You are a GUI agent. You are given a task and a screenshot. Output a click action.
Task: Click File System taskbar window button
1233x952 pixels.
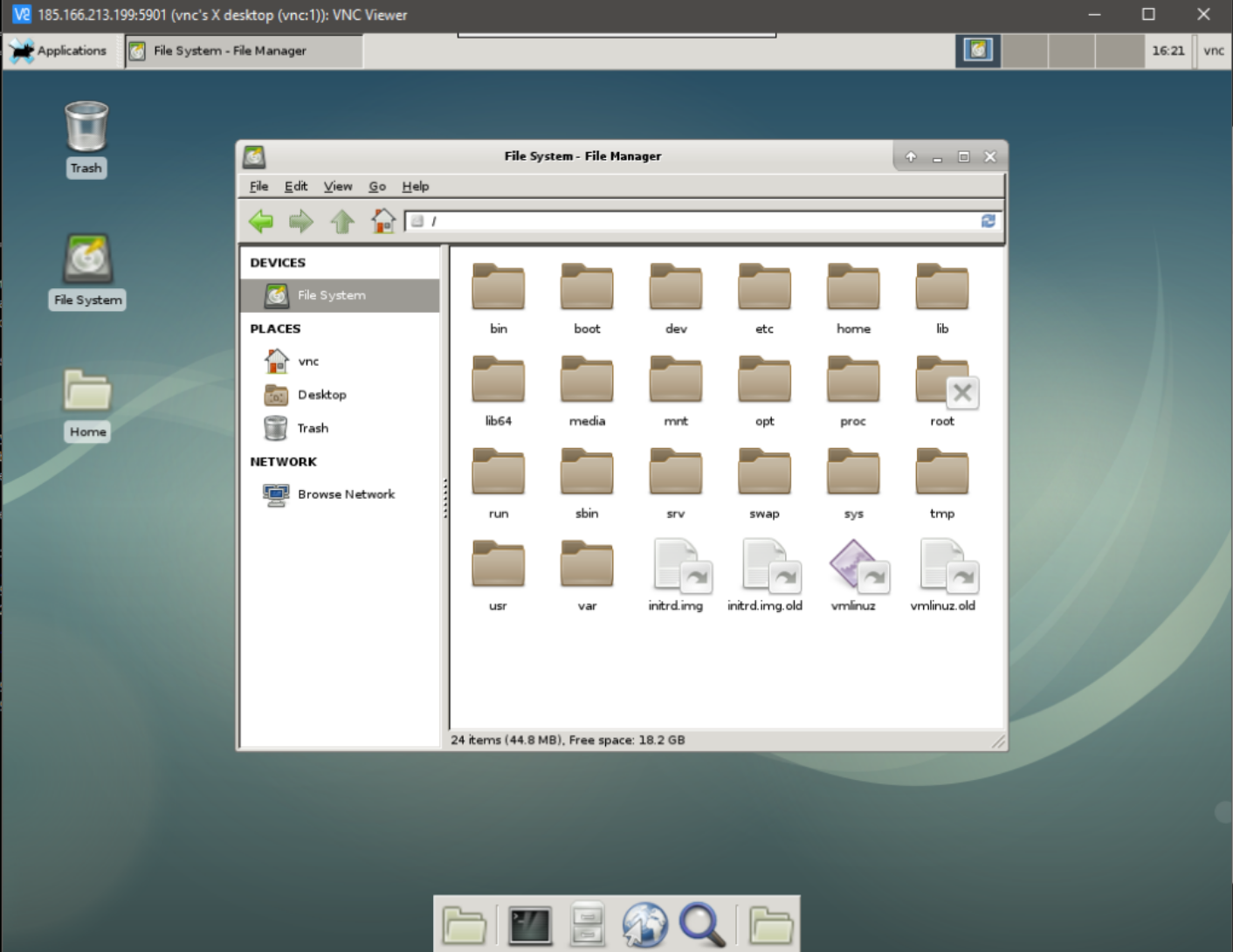[x=244, y=51]
